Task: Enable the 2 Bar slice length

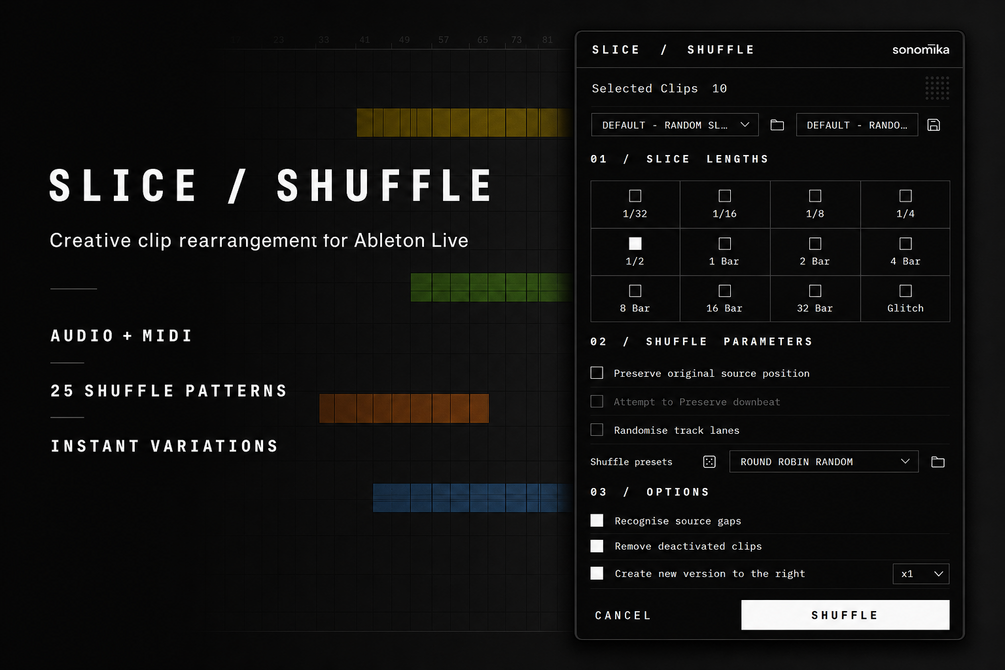Action: pyautogui.click(x=815, y=244)
